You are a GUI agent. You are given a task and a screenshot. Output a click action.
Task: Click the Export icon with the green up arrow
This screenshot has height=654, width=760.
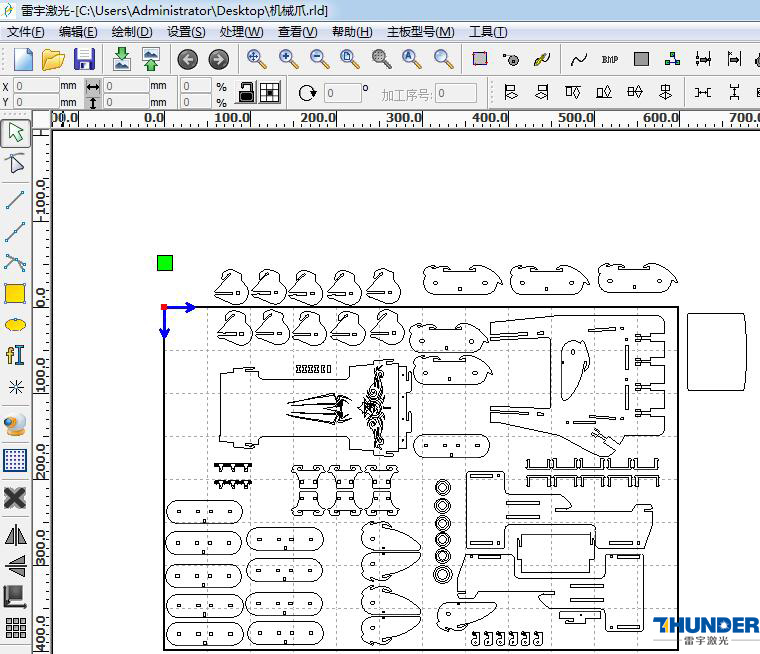[151, 59]
